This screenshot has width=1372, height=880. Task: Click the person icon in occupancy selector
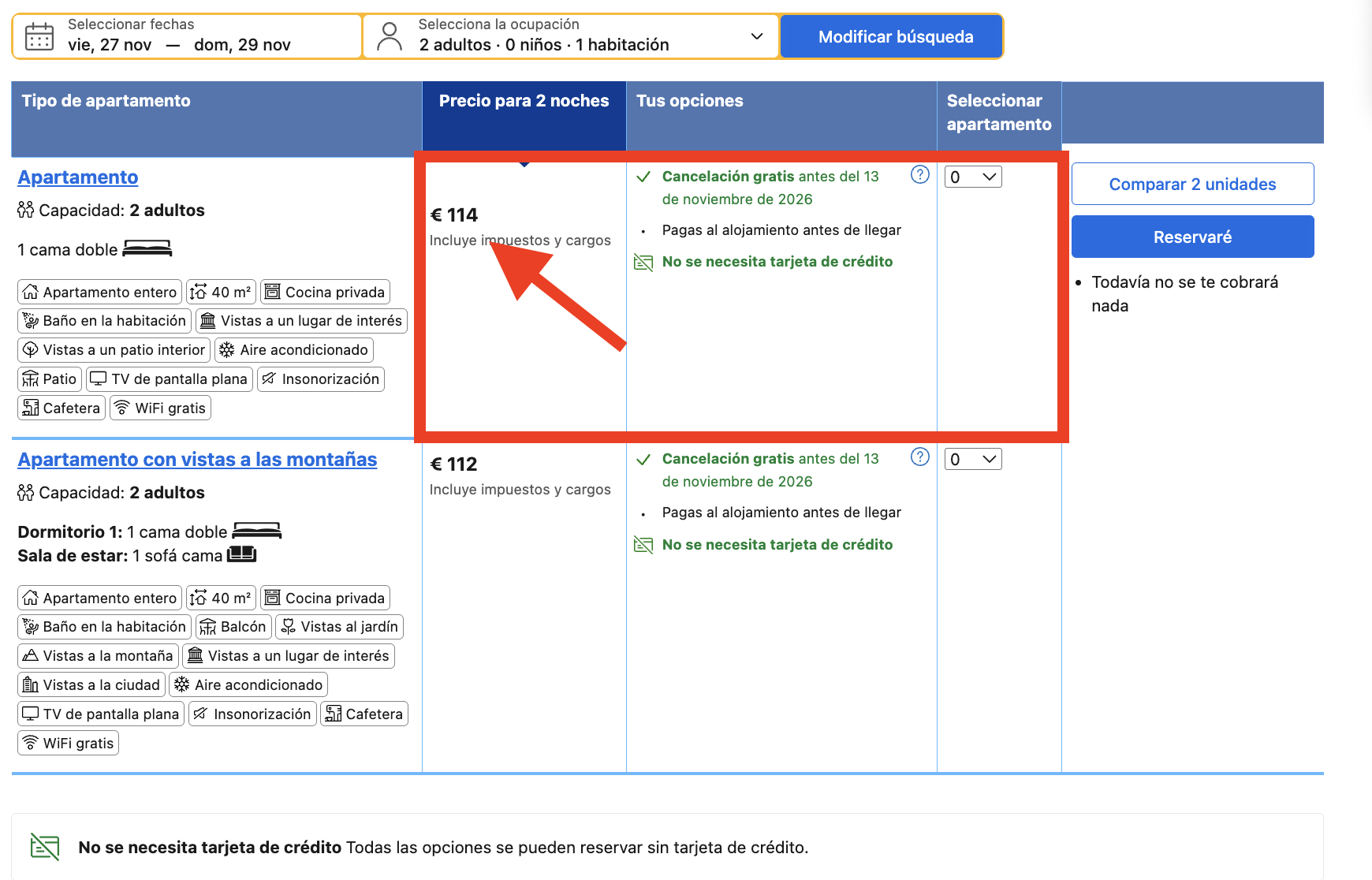tap(389, 36)
